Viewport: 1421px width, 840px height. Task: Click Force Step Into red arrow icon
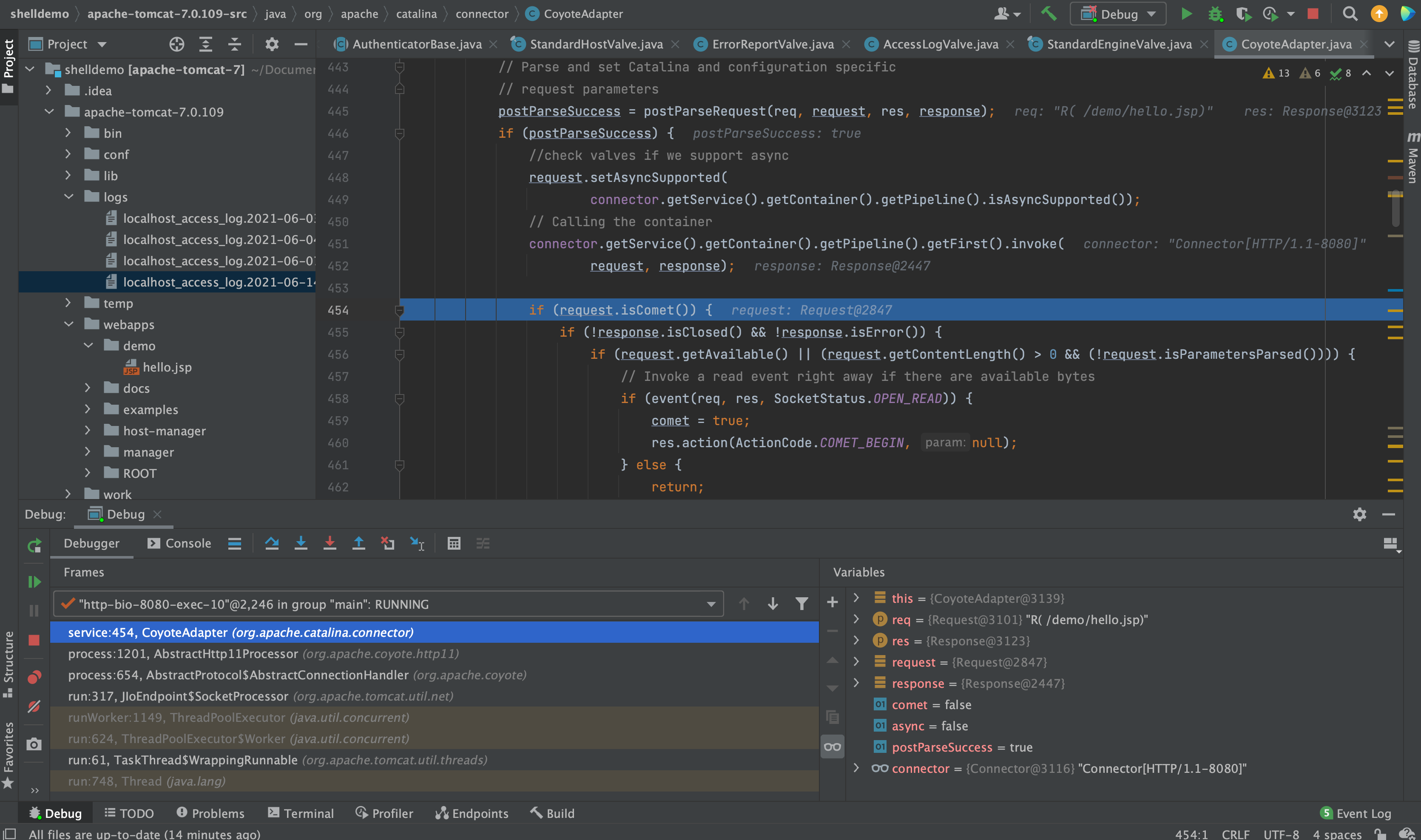coord(330,543)
